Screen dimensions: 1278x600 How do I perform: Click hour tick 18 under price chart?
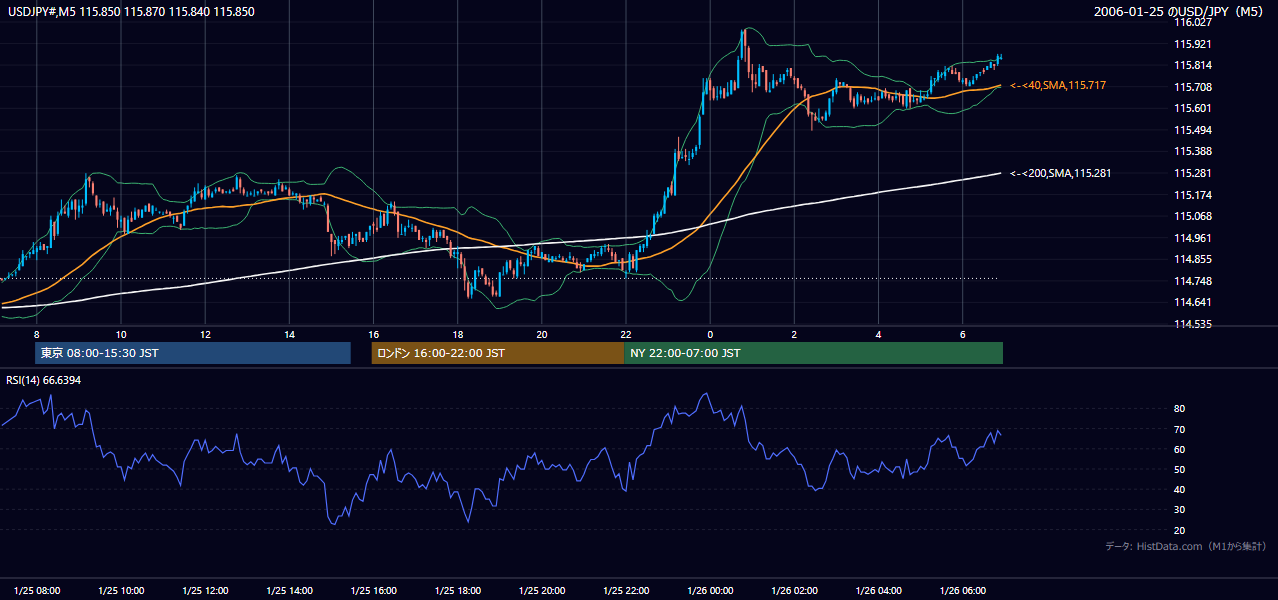click(458, 334)
